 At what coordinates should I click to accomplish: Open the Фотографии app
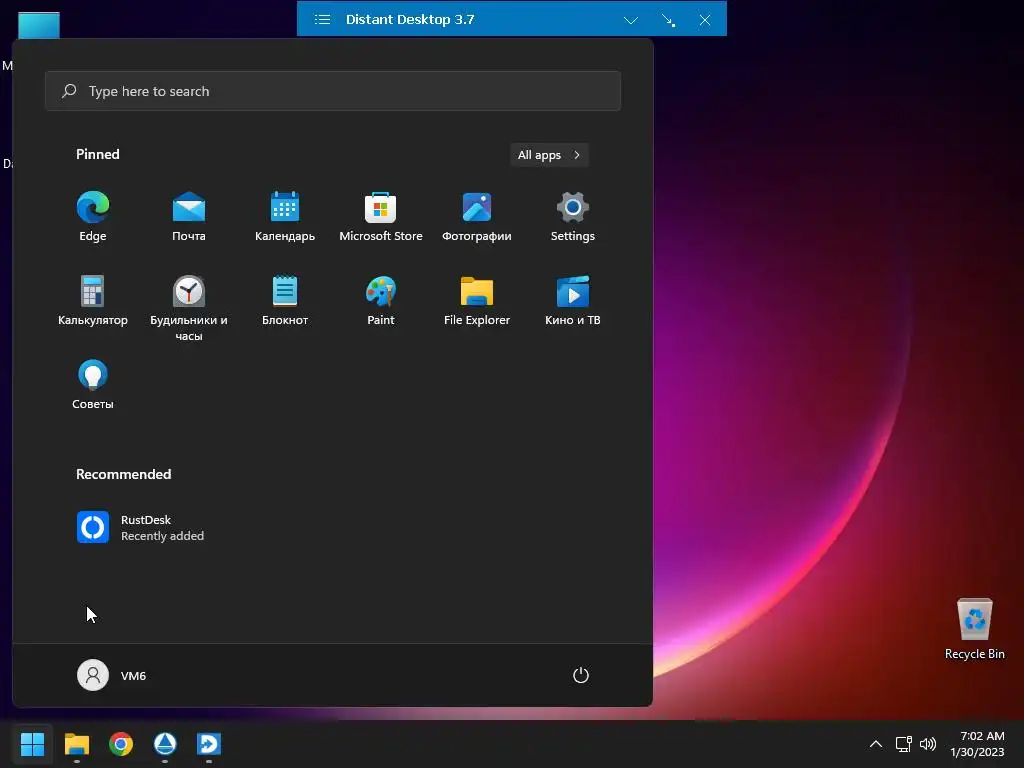pos(477,217)
